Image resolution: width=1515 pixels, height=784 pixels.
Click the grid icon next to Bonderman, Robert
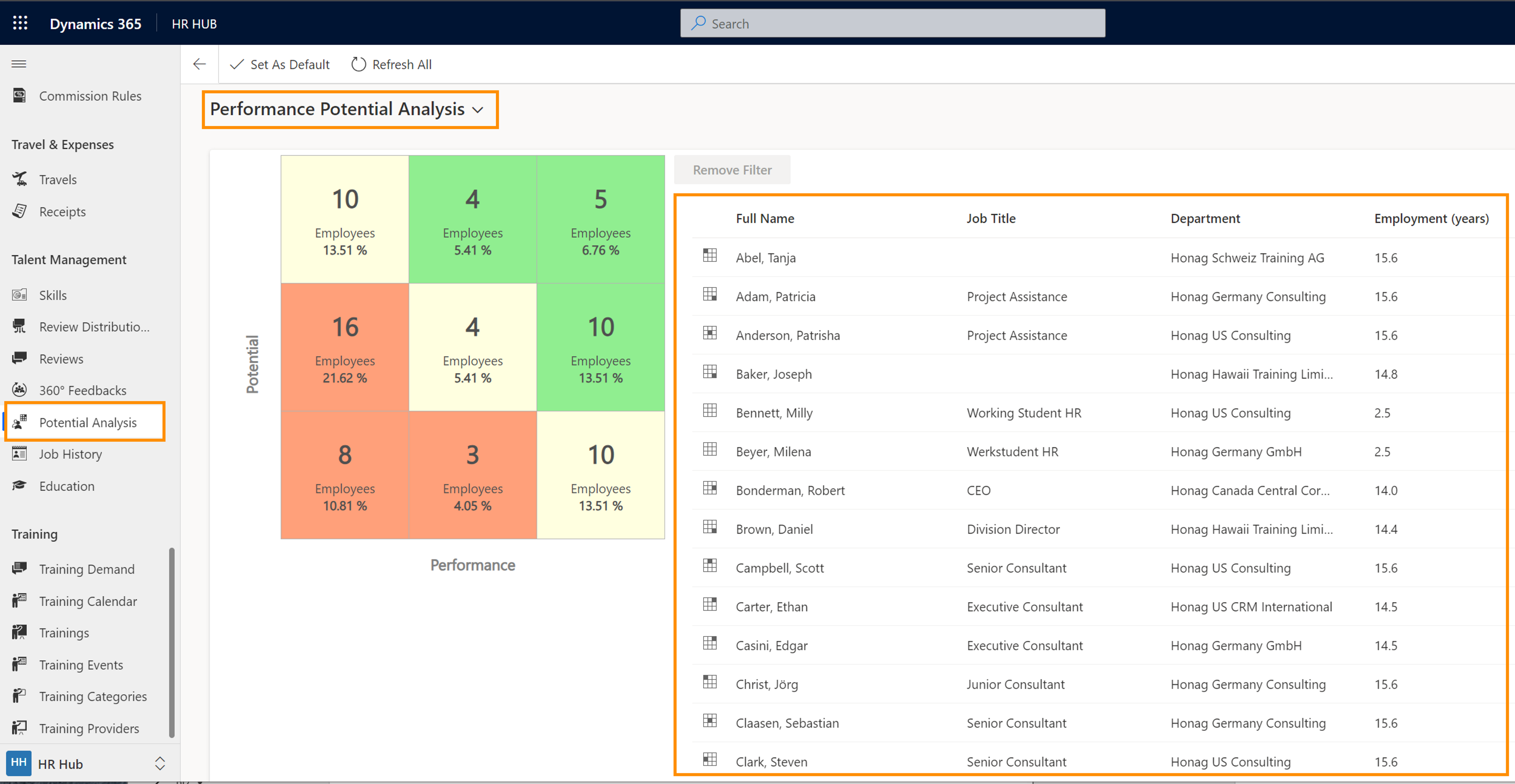pyautogui.click(x=710, y=488)
